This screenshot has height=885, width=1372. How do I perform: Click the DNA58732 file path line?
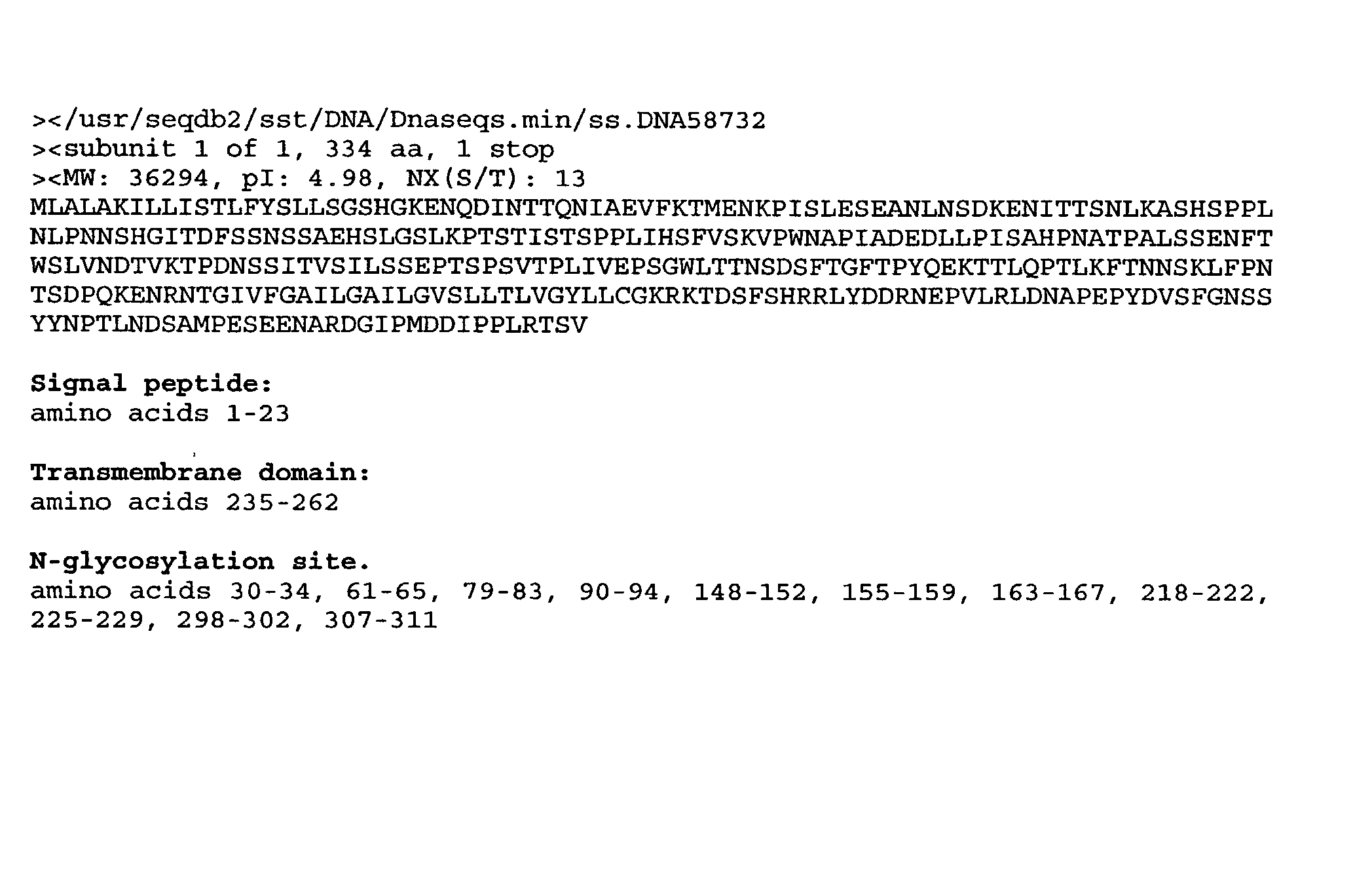coord(398,121)
